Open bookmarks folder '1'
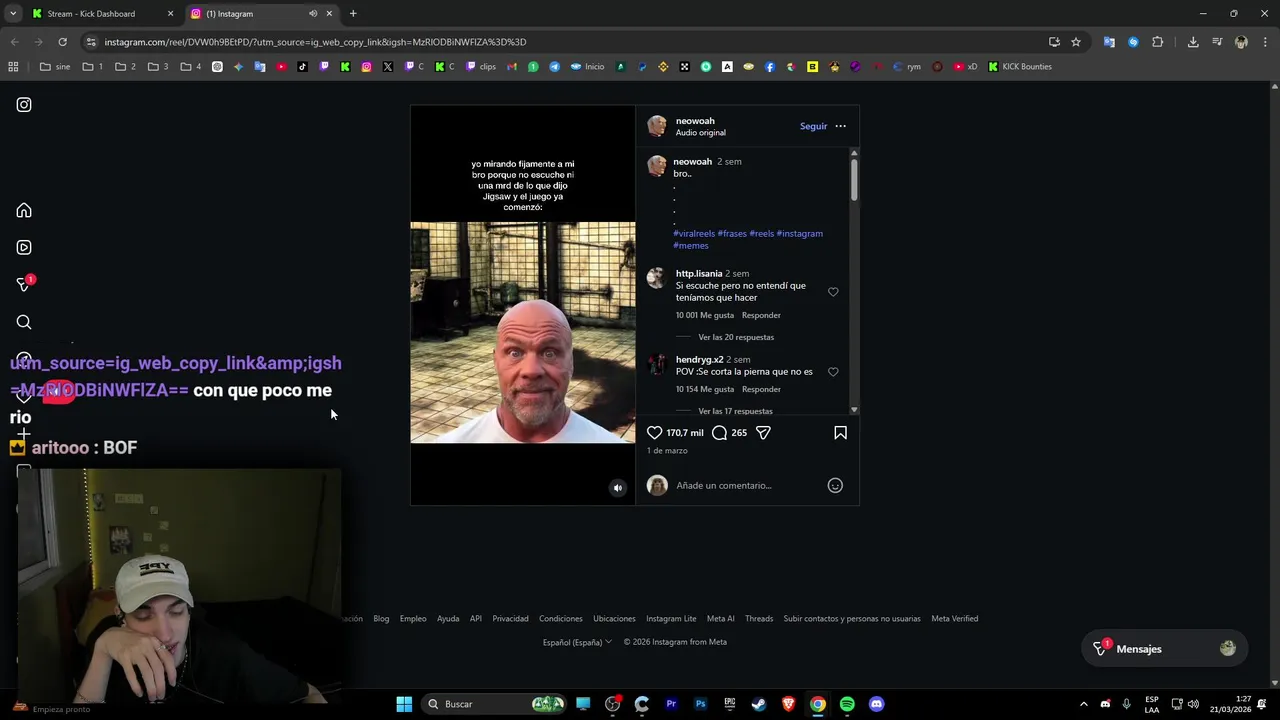This screenshot has height=720, width=1280. (x=92, y=67)
